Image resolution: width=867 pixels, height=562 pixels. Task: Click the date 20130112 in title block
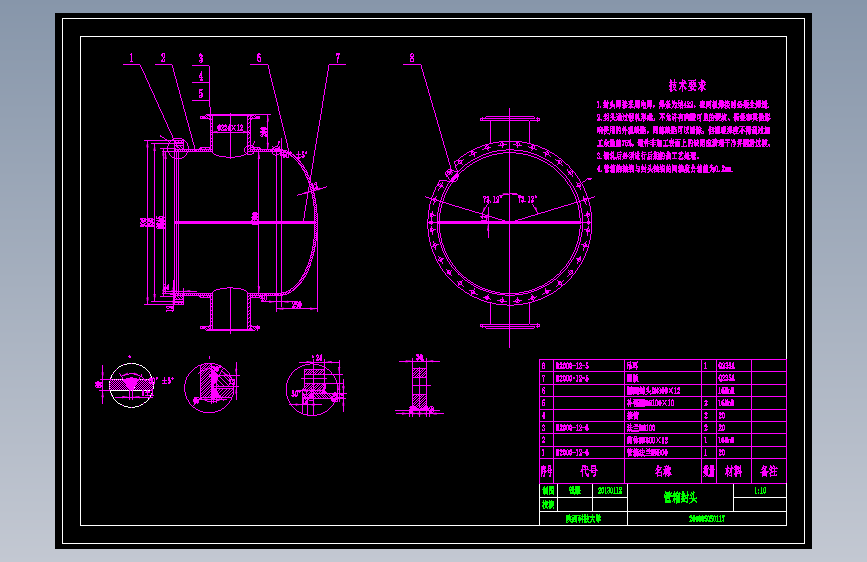pos(610,491)
